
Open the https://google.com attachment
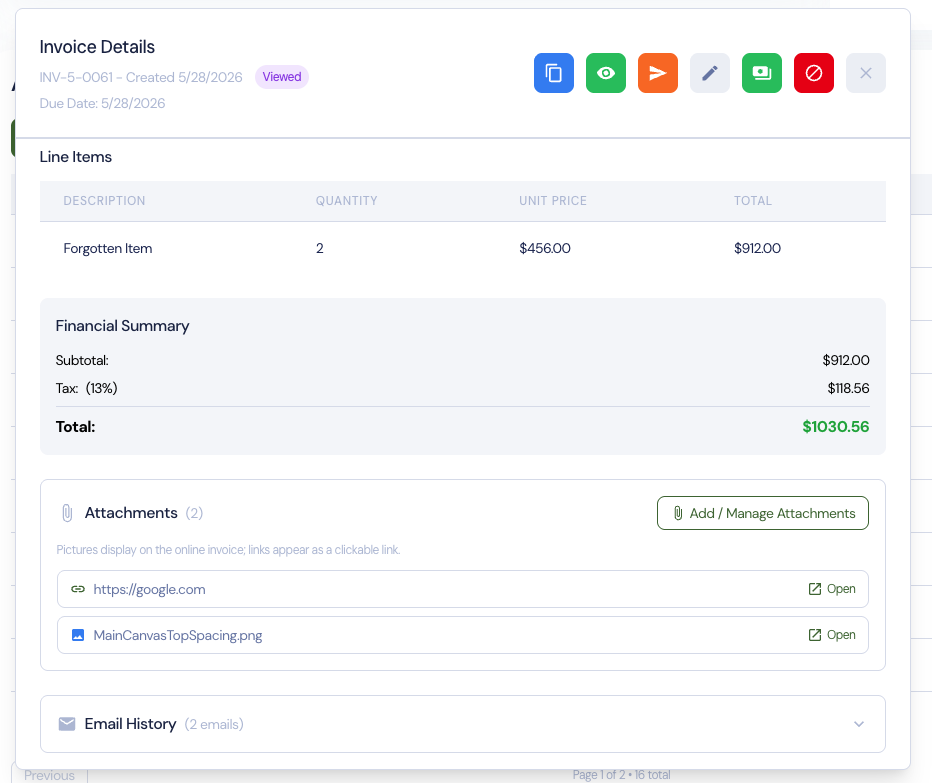click(832, 589)
